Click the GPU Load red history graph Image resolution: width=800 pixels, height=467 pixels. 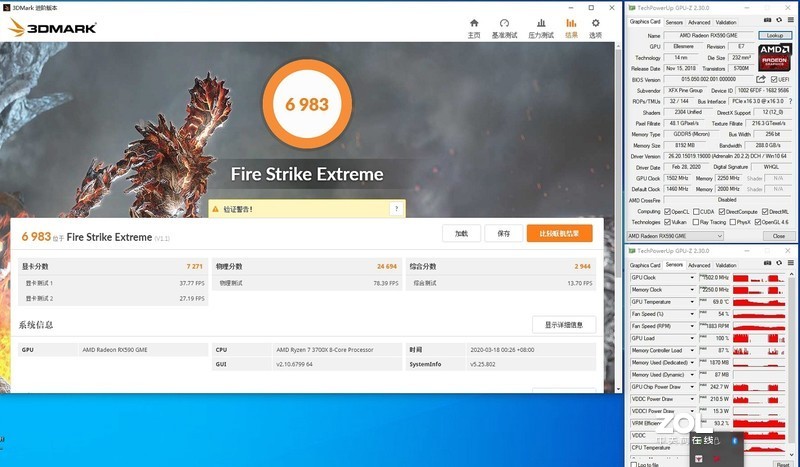[759, 338]
